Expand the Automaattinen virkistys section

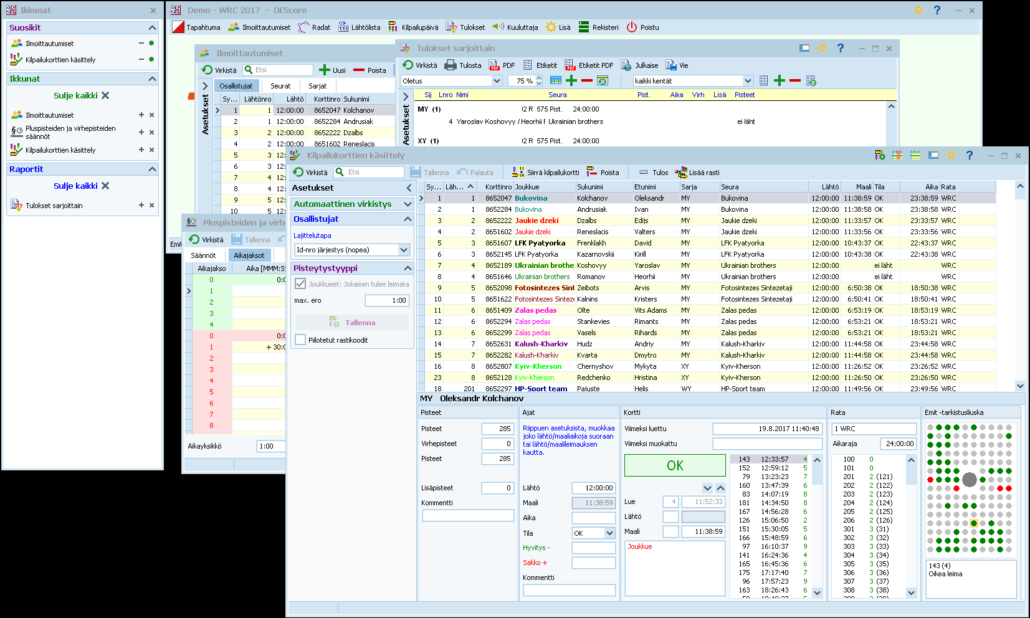407,204
